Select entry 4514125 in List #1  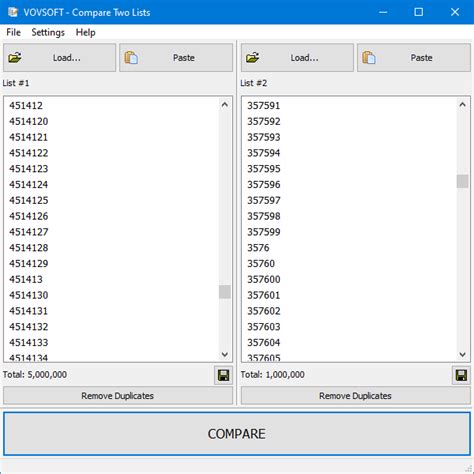pyautogui.click(x=29, y=200)
